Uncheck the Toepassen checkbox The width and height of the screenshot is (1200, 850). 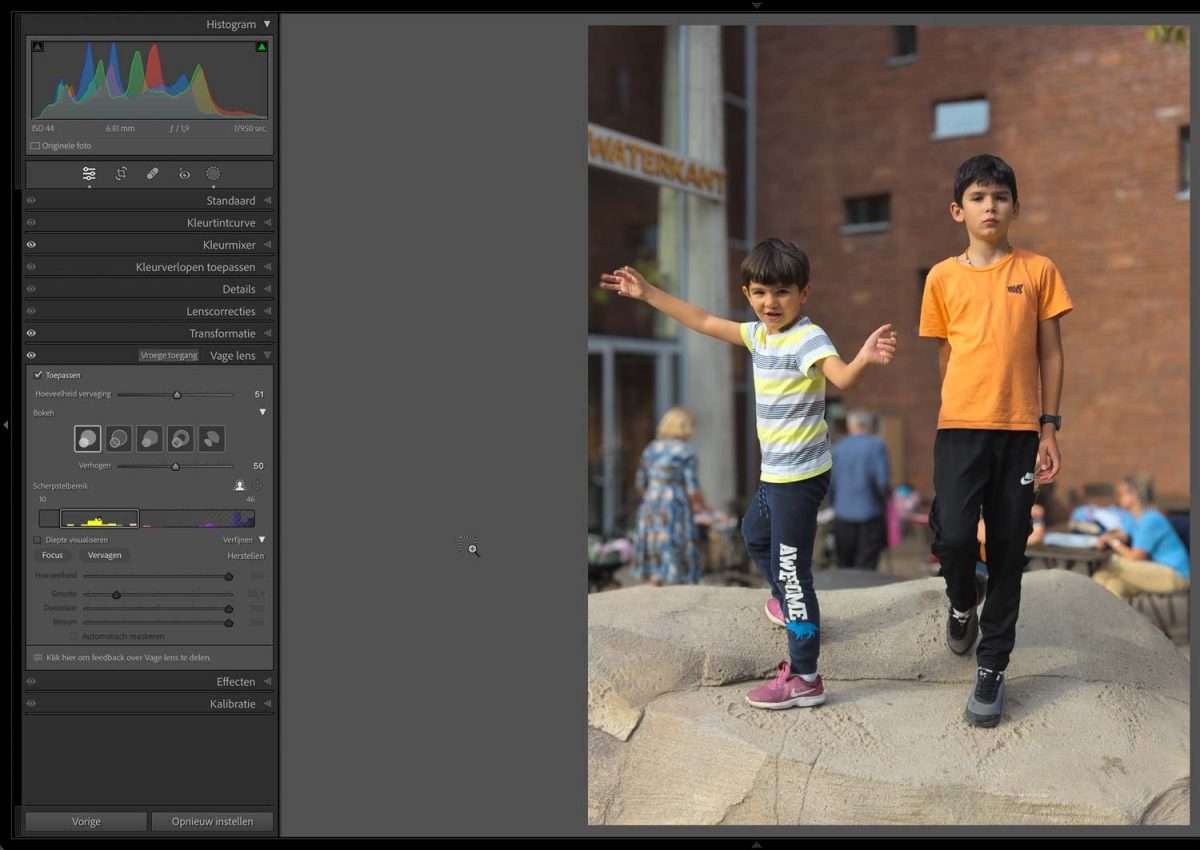click(x=38, y=375)
